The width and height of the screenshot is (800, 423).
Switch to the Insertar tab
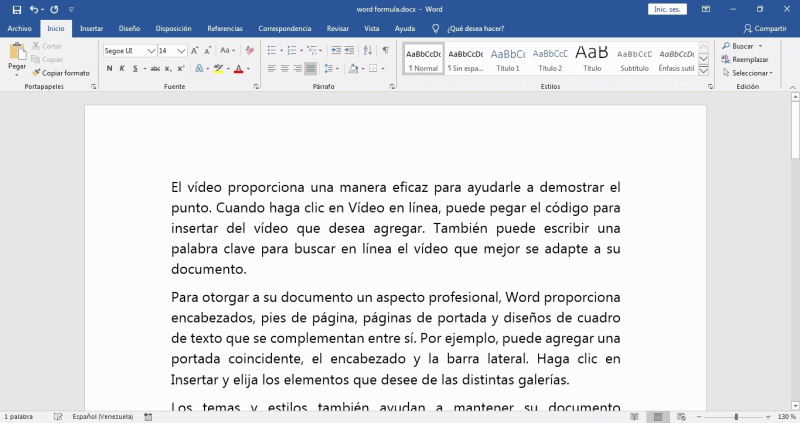91,29
